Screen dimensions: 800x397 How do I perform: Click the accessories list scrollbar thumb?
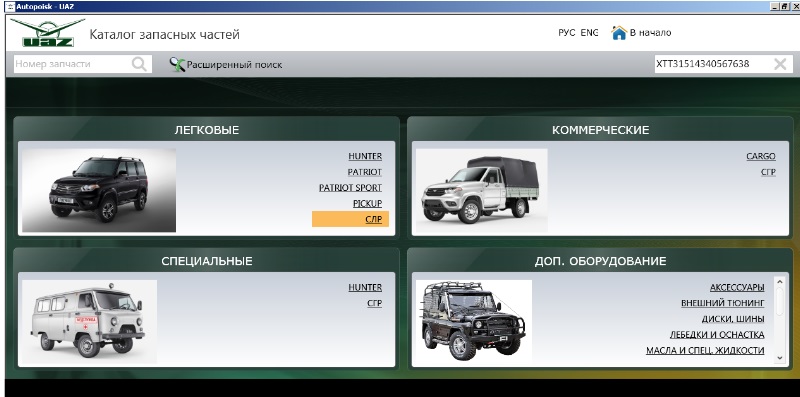779,301
